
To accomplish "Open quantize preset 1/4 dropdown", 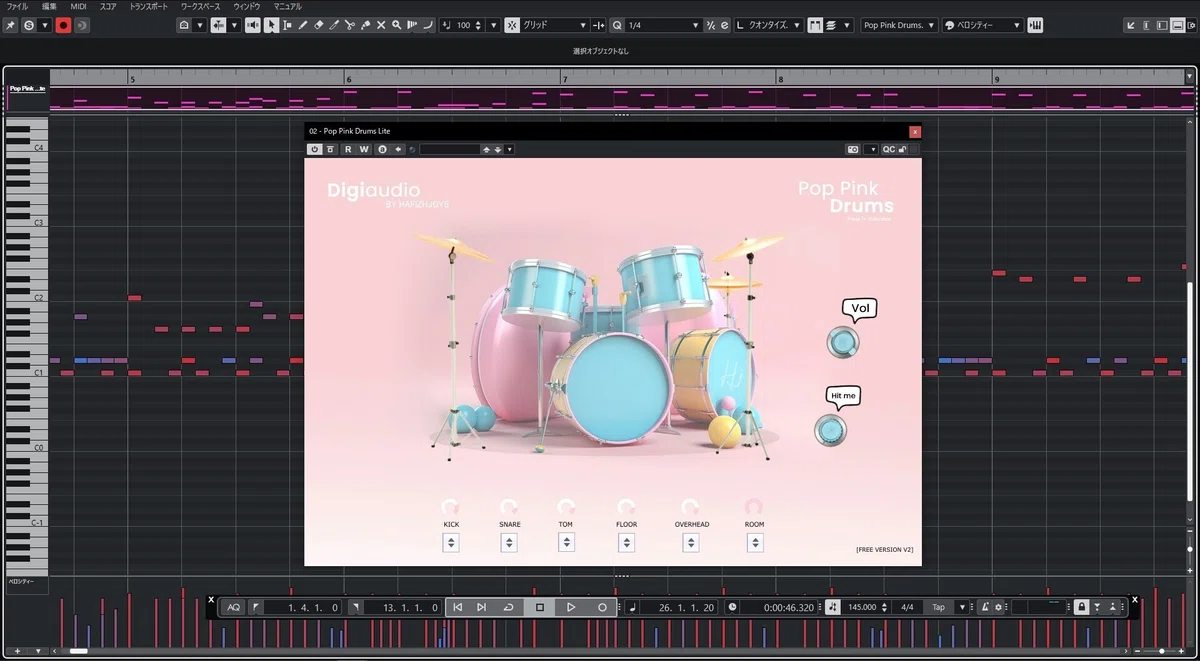I will click(662, 25).
